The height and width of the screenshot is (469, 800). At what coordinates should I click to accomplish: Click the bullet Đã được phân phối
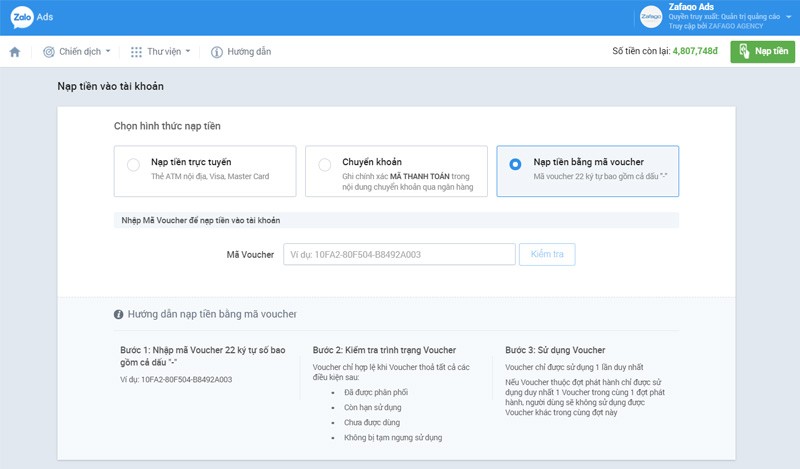[x=376, y=392]
